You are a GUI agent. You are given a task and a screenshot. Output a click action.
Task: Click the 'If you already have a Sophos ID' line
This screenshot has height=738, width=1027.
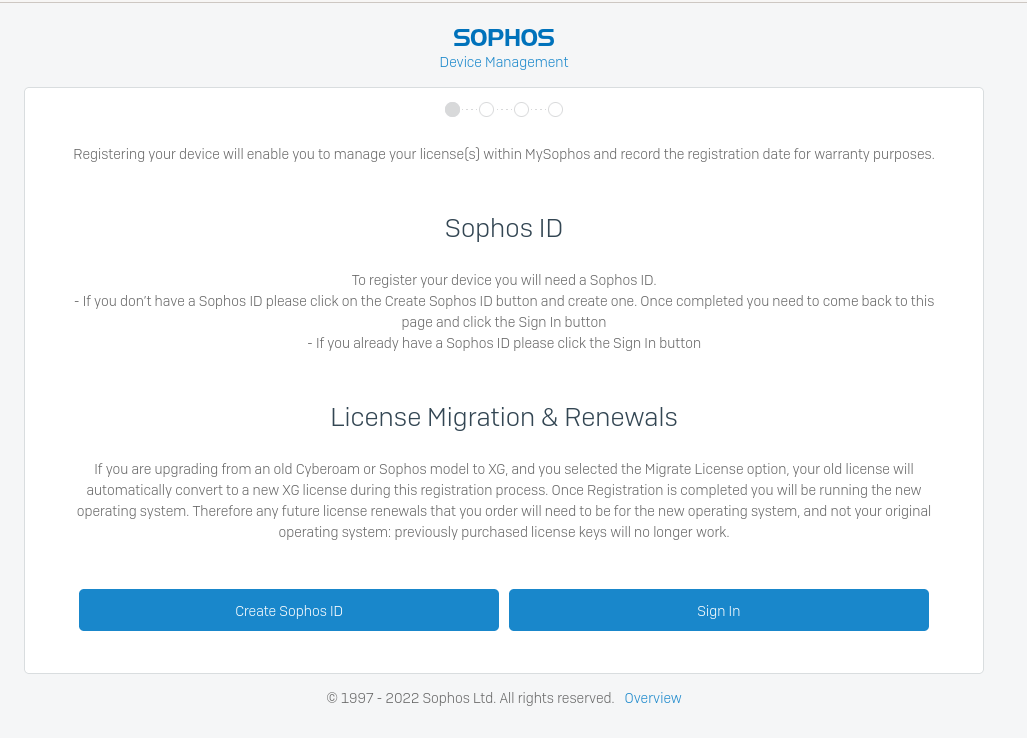503,343
